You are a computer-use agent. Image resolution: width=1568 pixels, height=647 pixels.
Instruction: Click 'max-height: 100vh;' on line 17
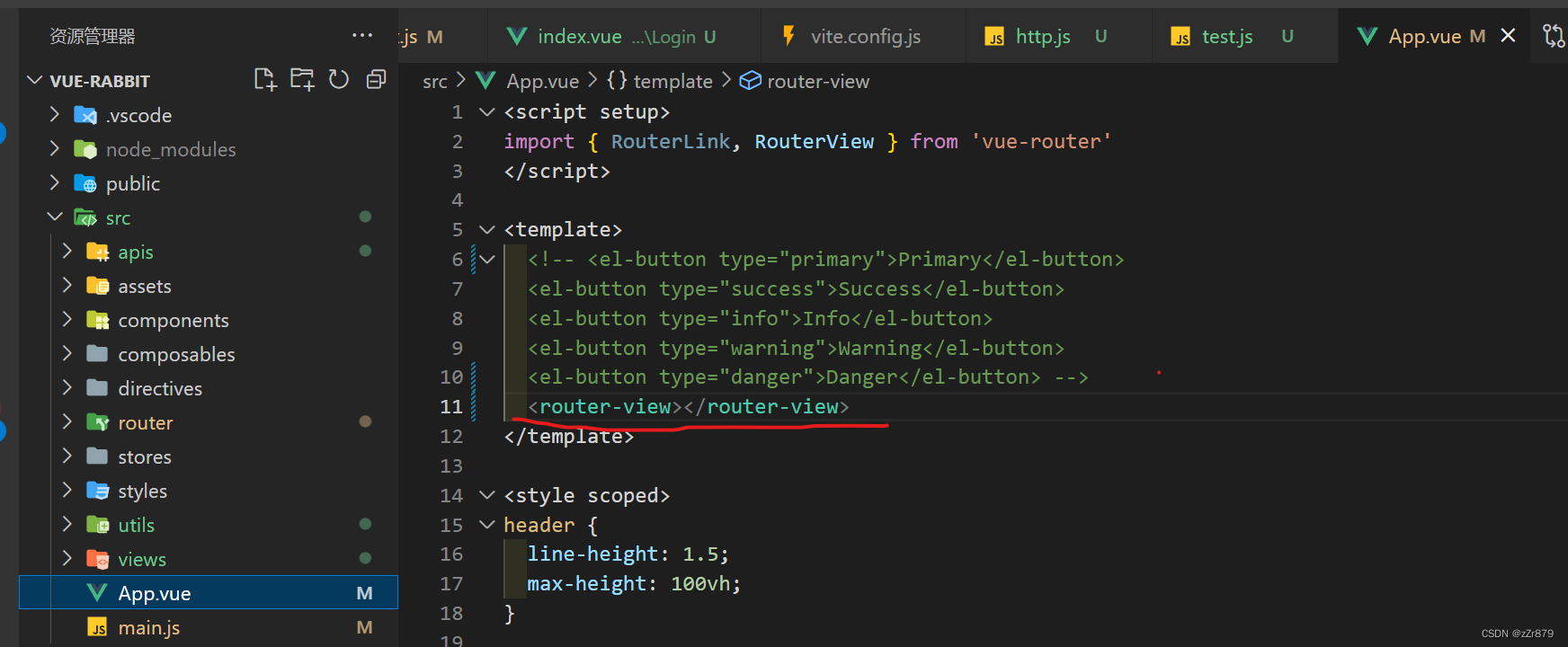pos(634,583)
